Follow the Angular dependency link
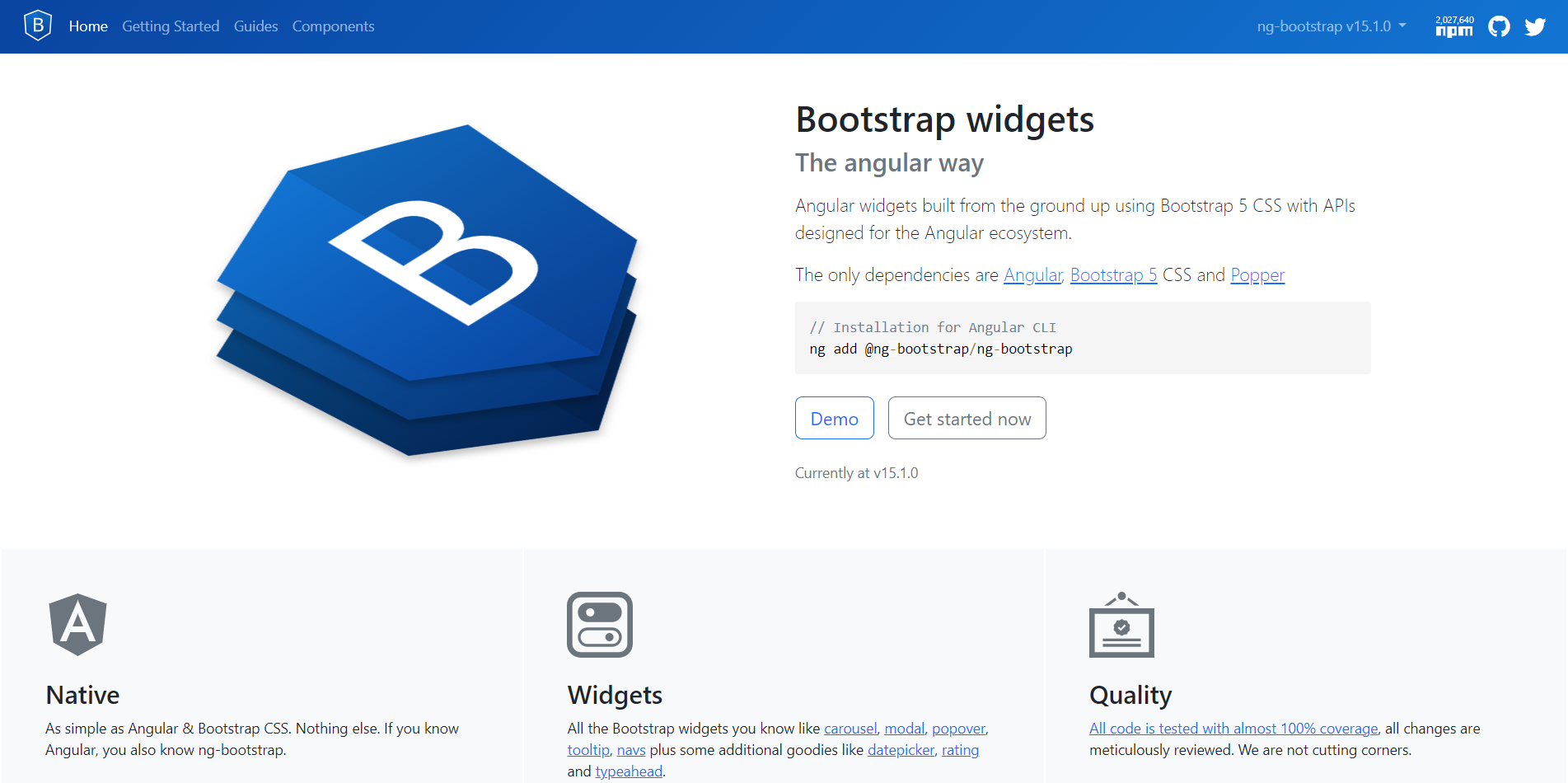The width and height of the screenshot is (1568, 783). [1032, 275]
